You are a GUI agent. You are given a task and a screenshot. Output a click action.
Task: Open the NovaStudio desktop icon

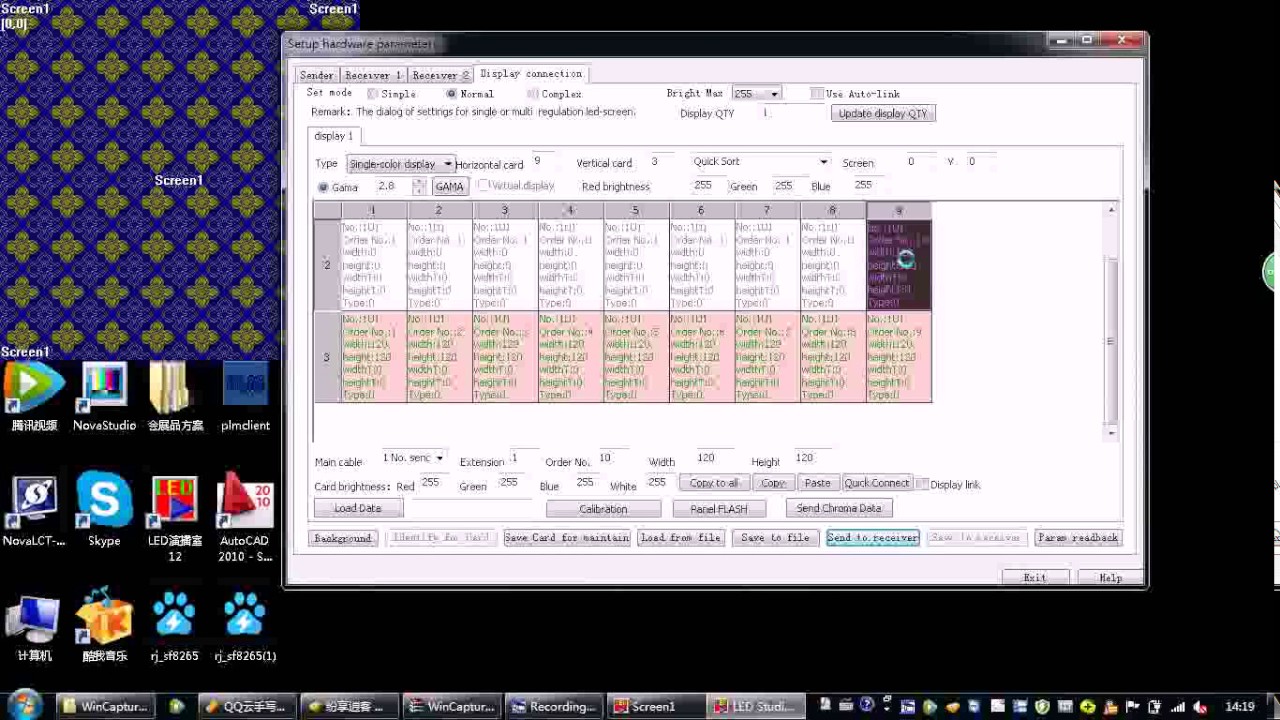coord(104,397)
